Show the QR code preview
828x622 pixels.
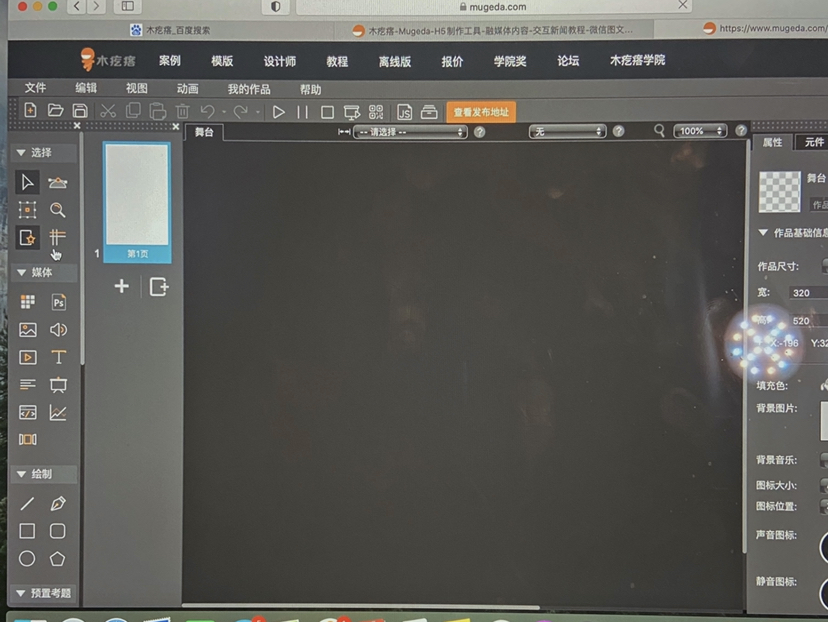click(x=376, y=112)
